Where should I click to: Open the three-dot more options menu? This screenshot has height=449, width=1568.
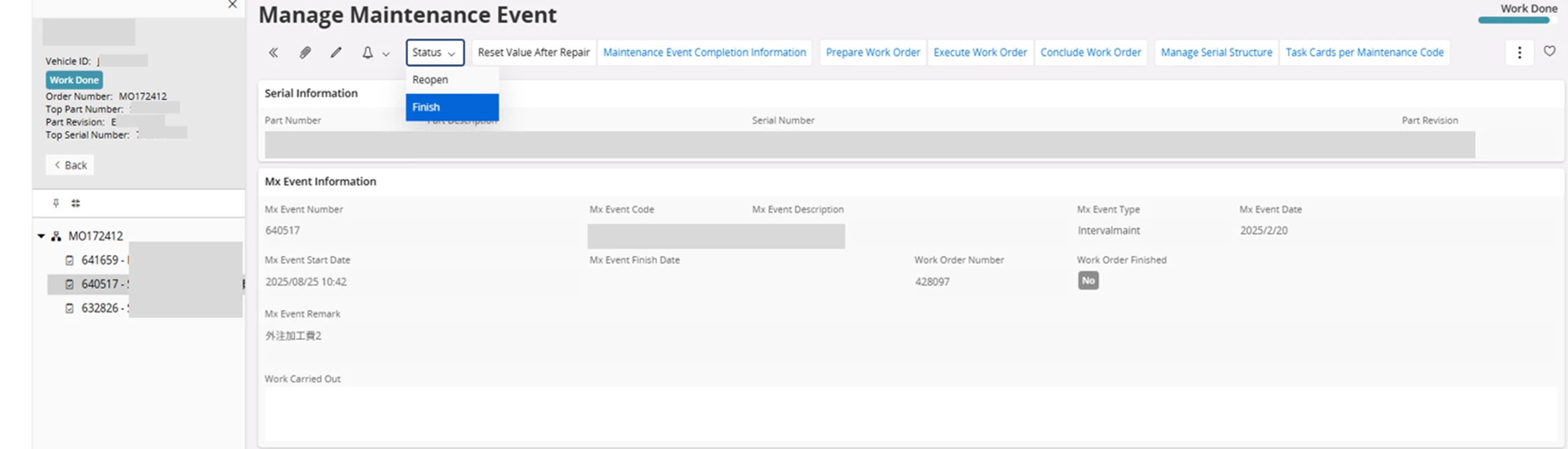[1519, 52]
